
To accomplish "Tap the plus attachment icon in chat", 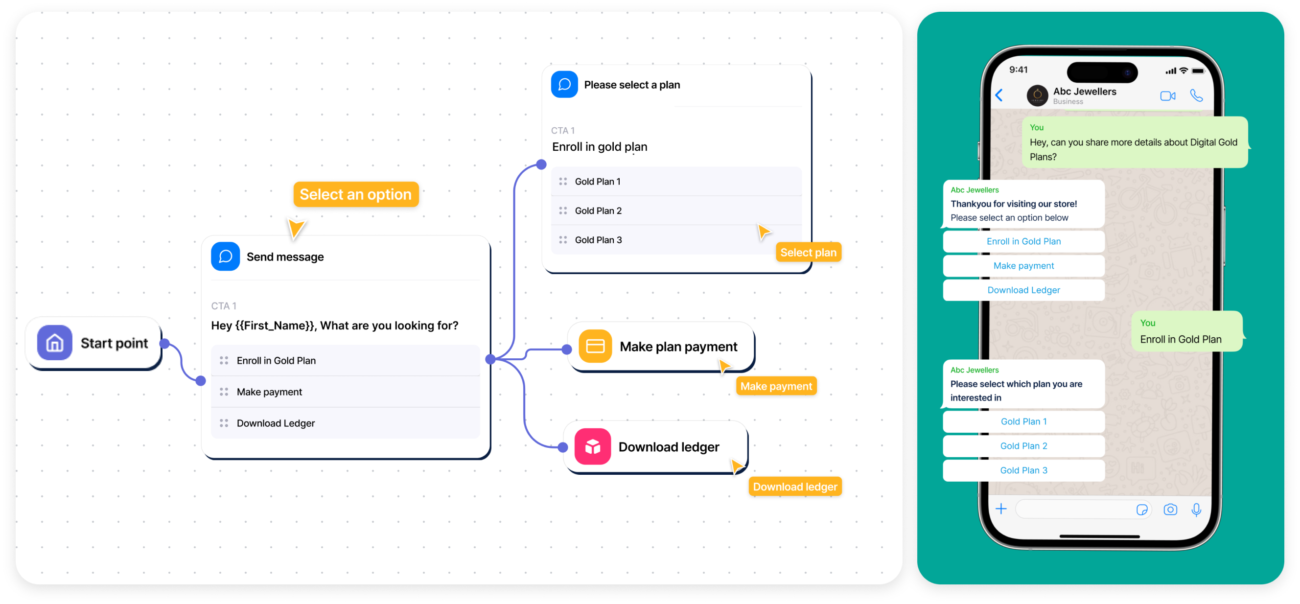I will [1000, 510].
